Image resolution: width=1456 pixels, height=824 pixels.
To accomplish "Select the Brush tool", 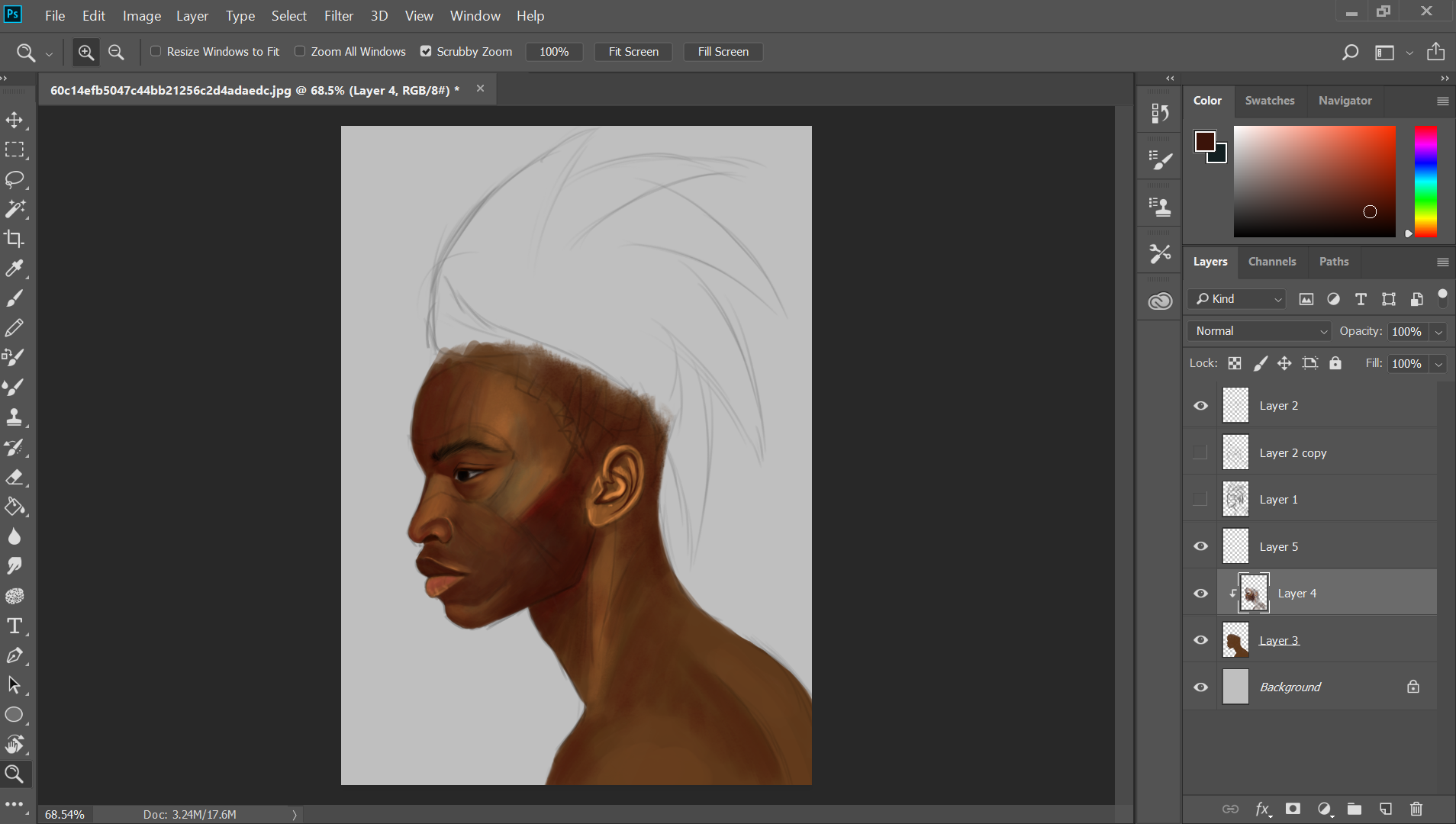I will pyautogui.click(x=14, y=298).
